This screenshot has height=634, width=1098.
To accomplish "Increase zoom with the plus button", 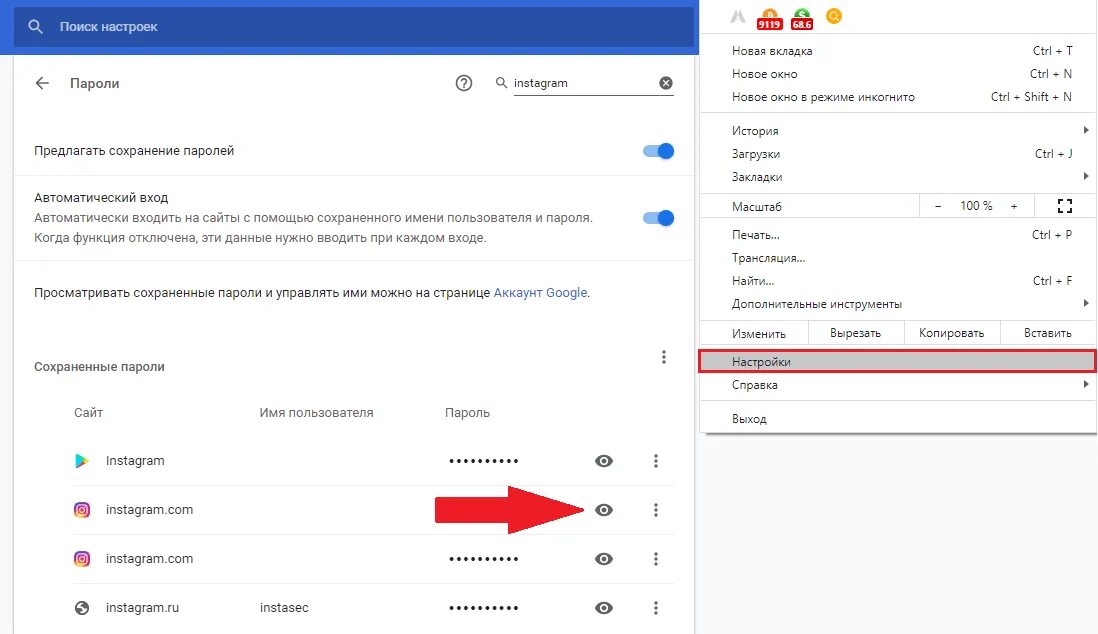I will (x=1014, y=206).
